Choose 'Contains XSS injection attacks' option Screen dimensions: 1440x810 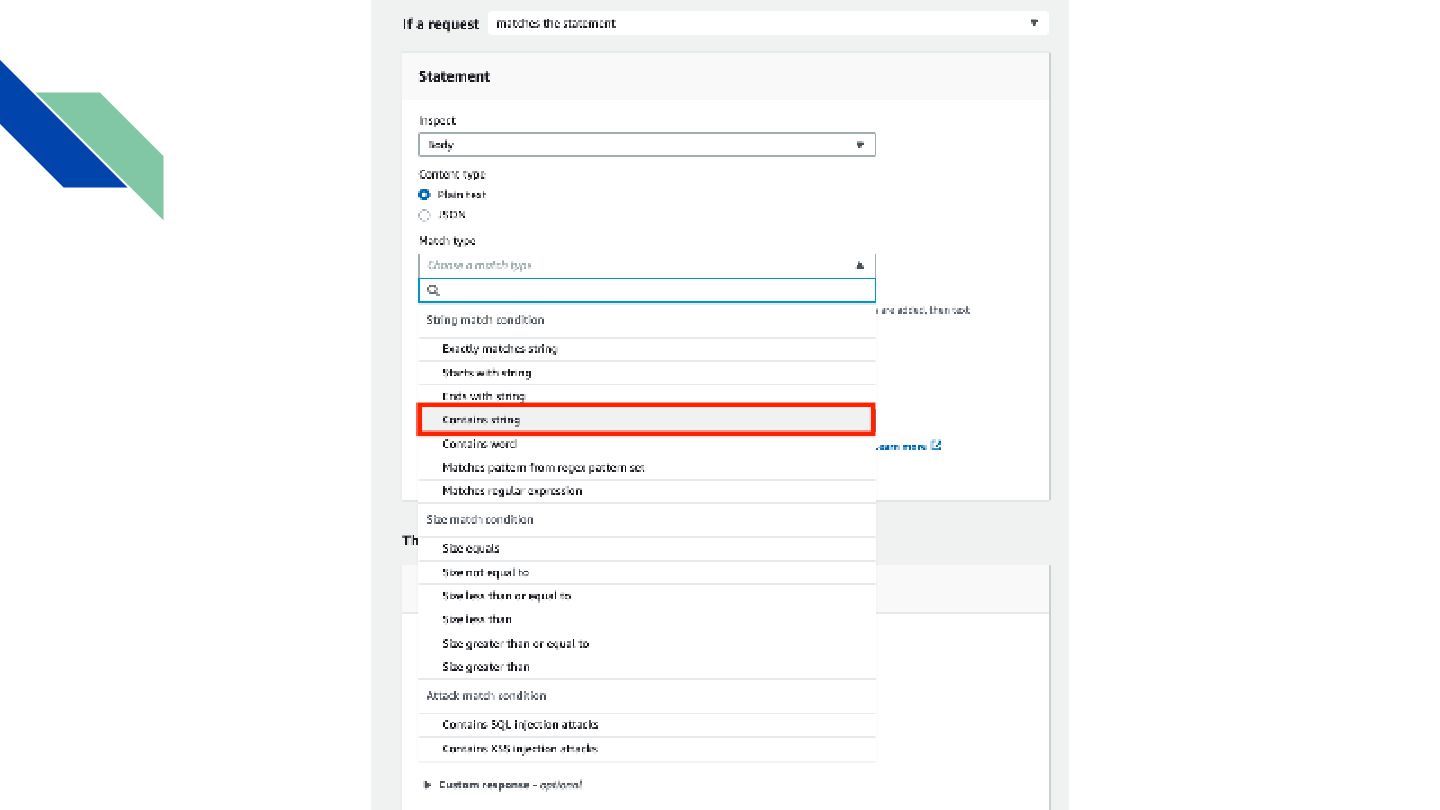coord(647,749)
